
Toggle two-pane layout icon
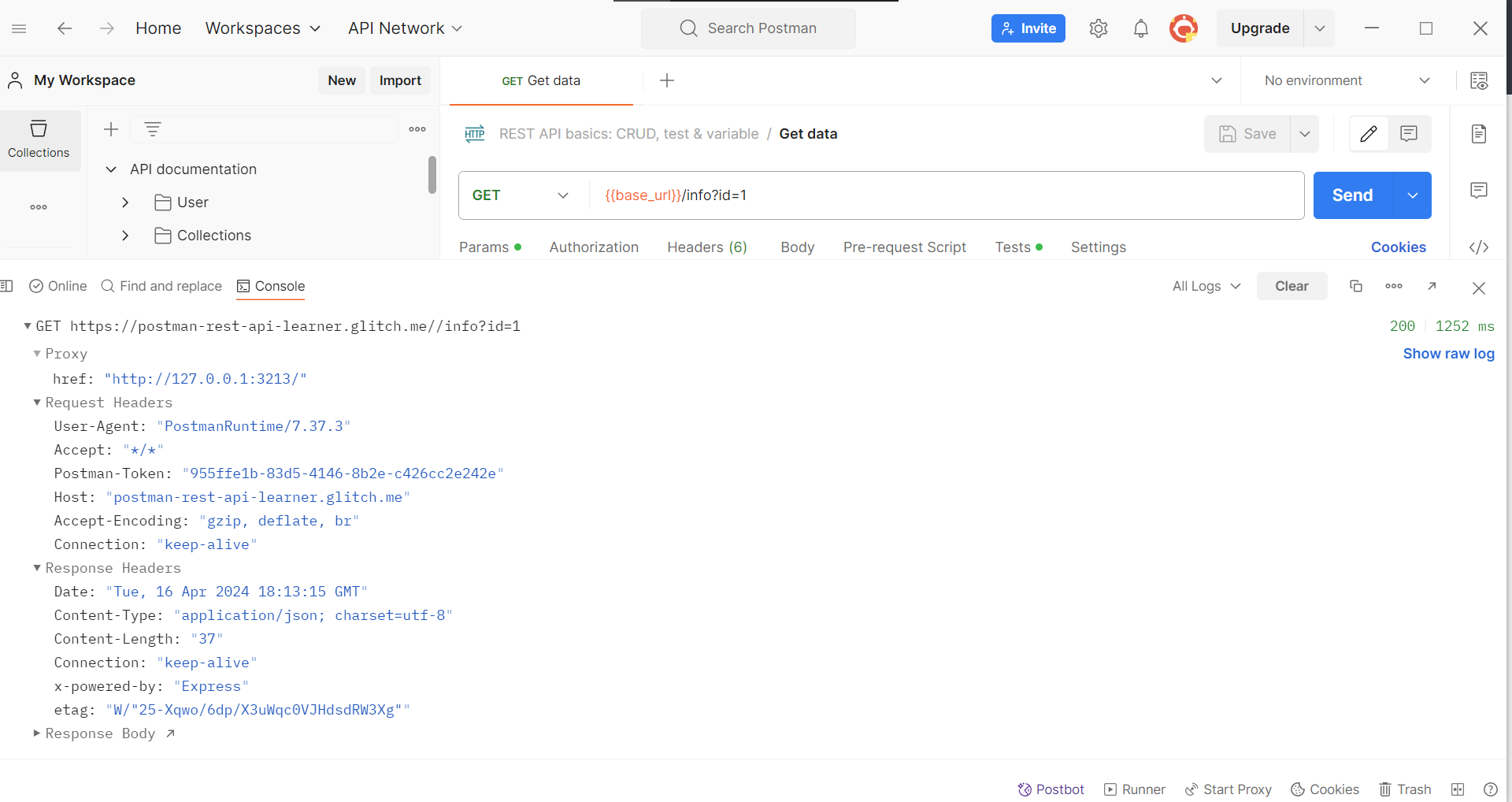1458,789
